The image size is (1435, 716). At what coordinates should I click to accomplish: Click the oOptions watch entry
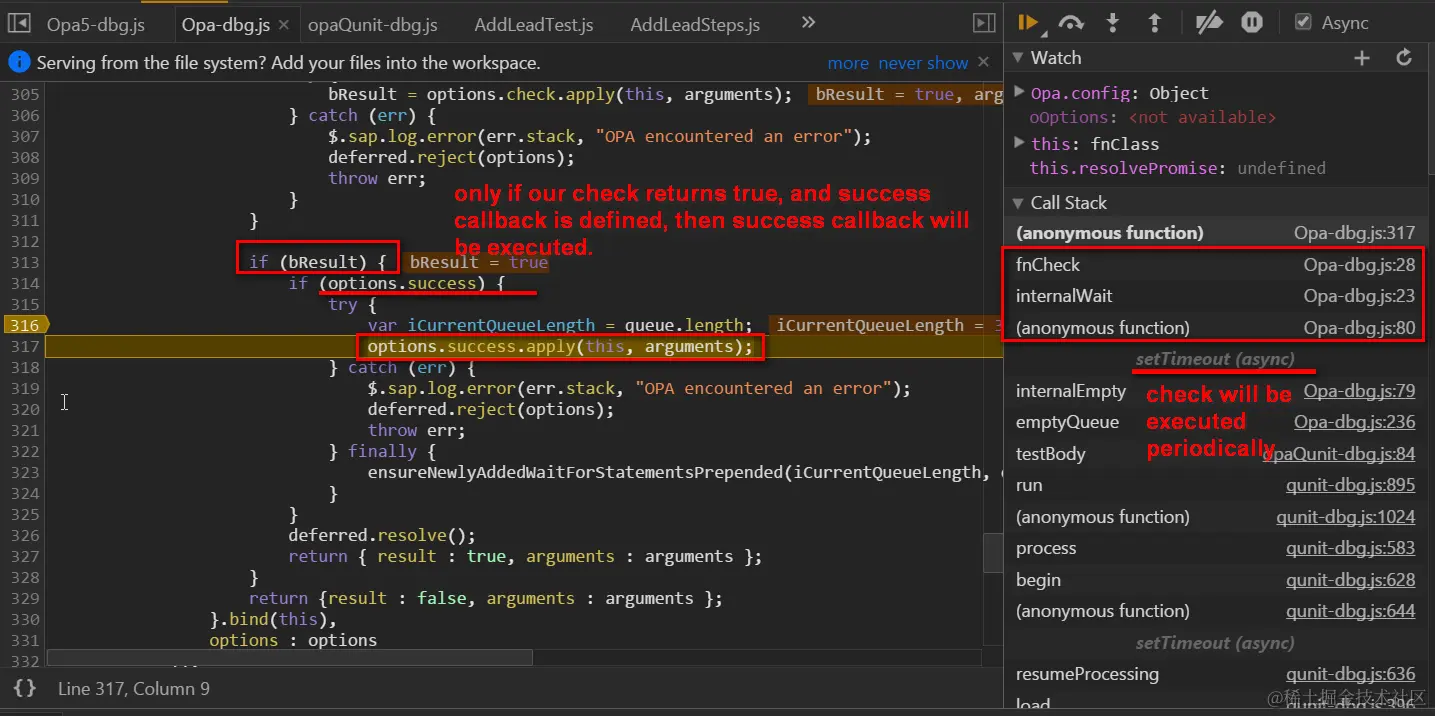1153,118
